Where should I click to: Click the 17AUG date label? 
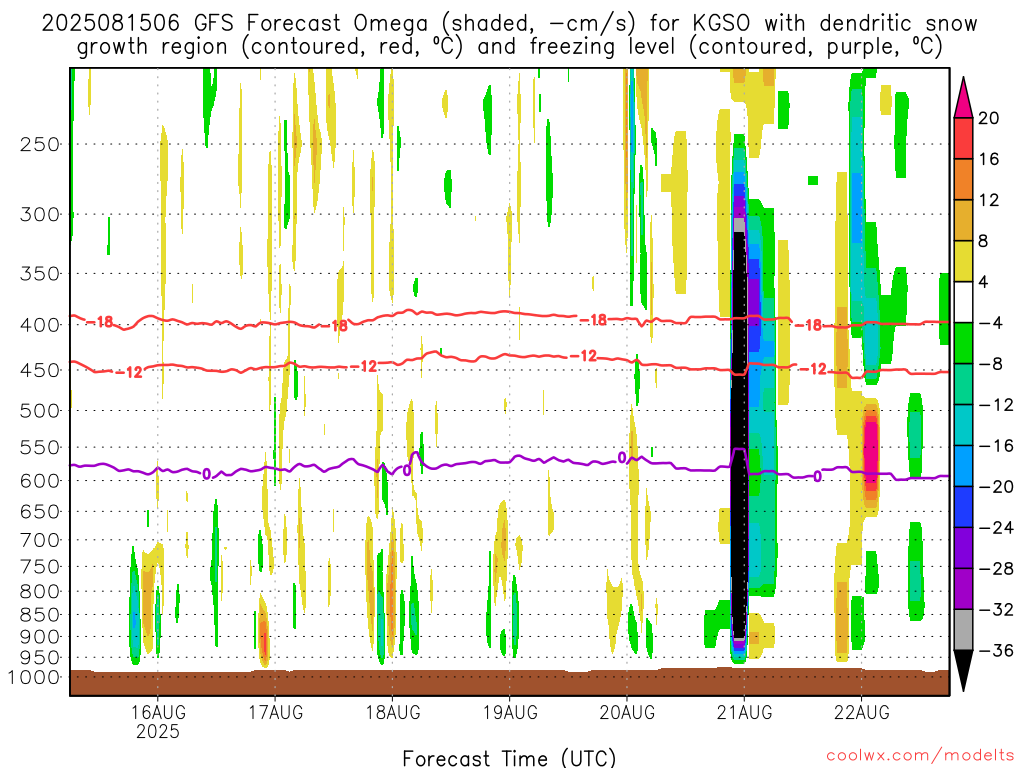click(x=275, y=712)
